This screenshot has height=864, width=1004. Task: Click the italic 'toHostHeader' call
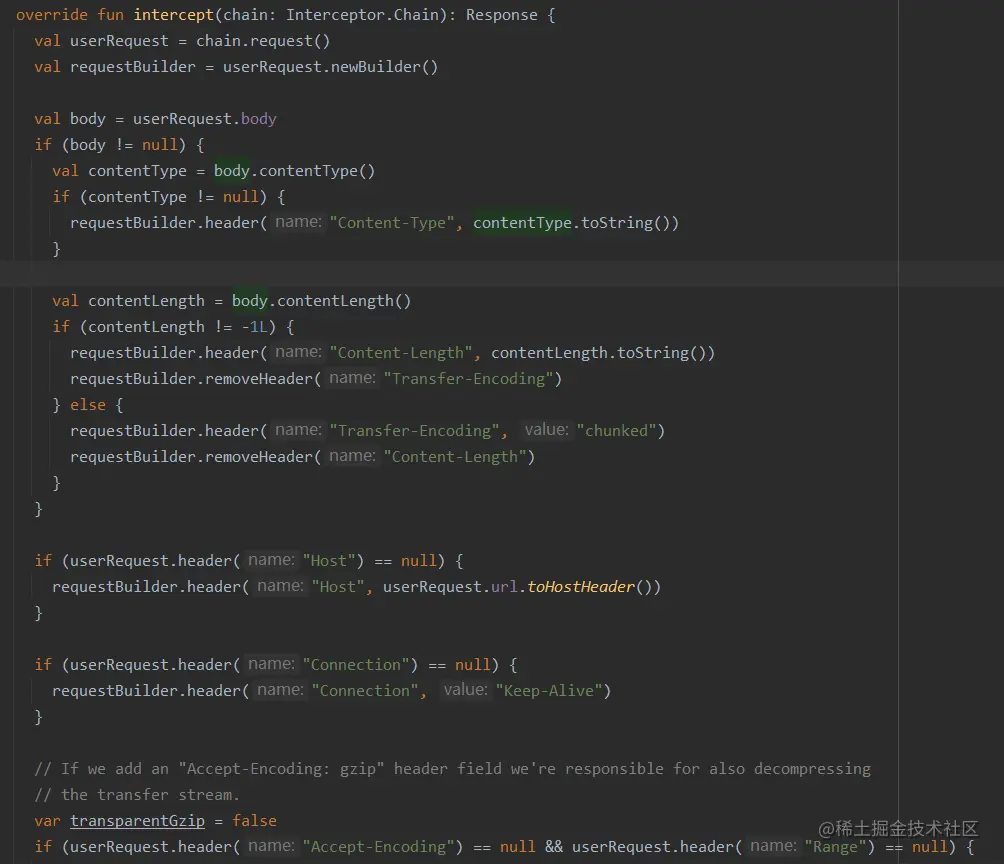coord(581,587)
